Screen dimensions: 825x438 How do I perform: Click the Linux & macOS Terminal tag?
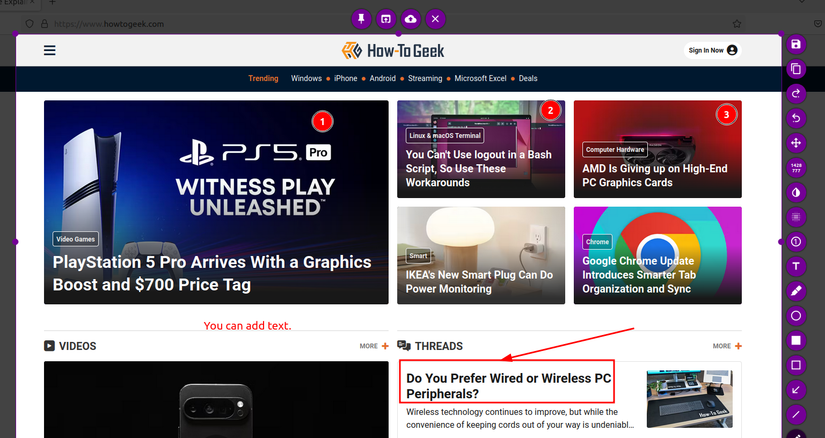point(445,135)
